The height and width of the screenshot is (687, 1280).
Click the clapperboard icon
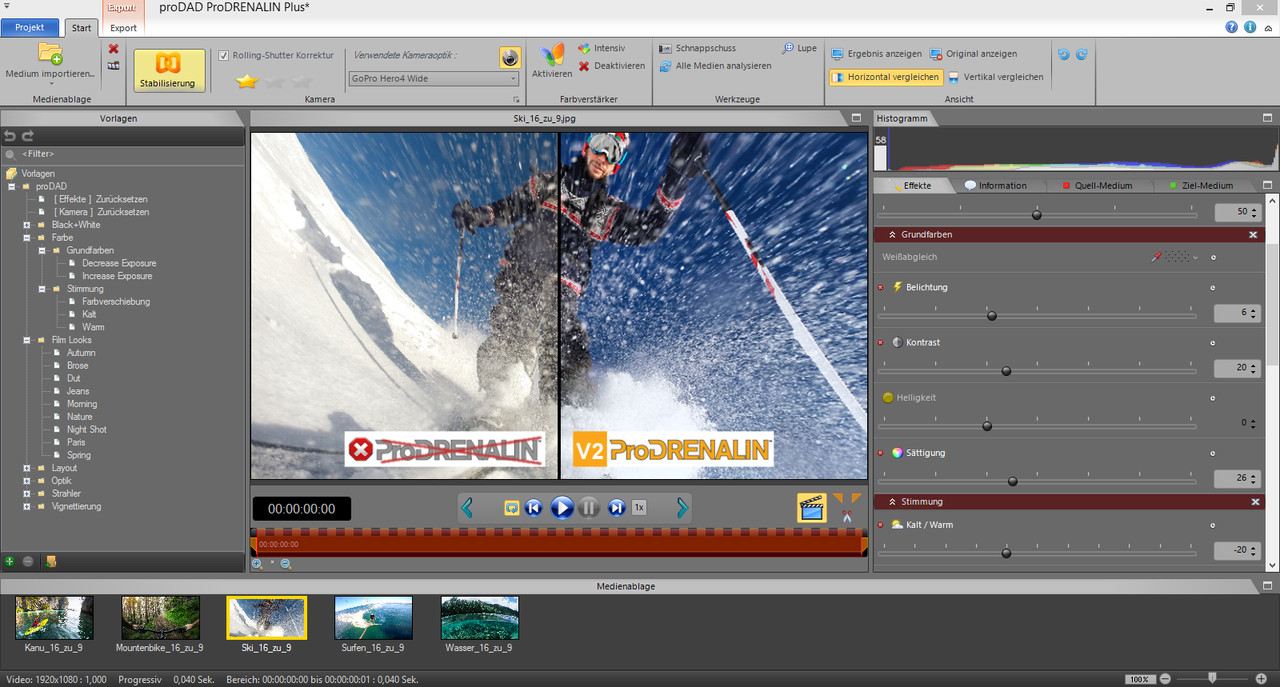[x=812, y=508]
